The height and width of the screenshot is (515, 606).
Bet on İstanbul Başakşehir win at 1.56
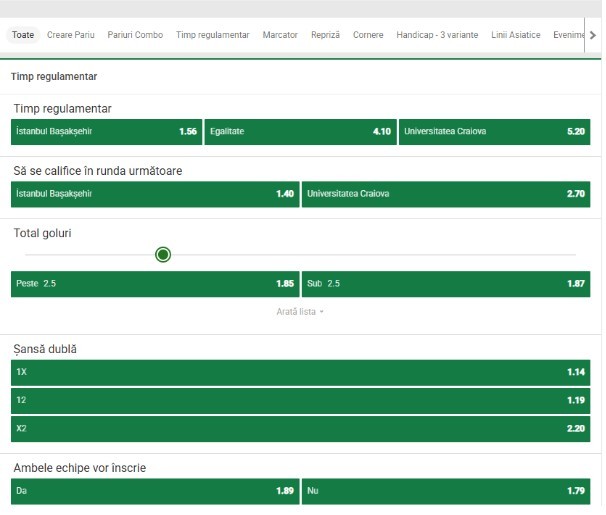click(106, 132)
